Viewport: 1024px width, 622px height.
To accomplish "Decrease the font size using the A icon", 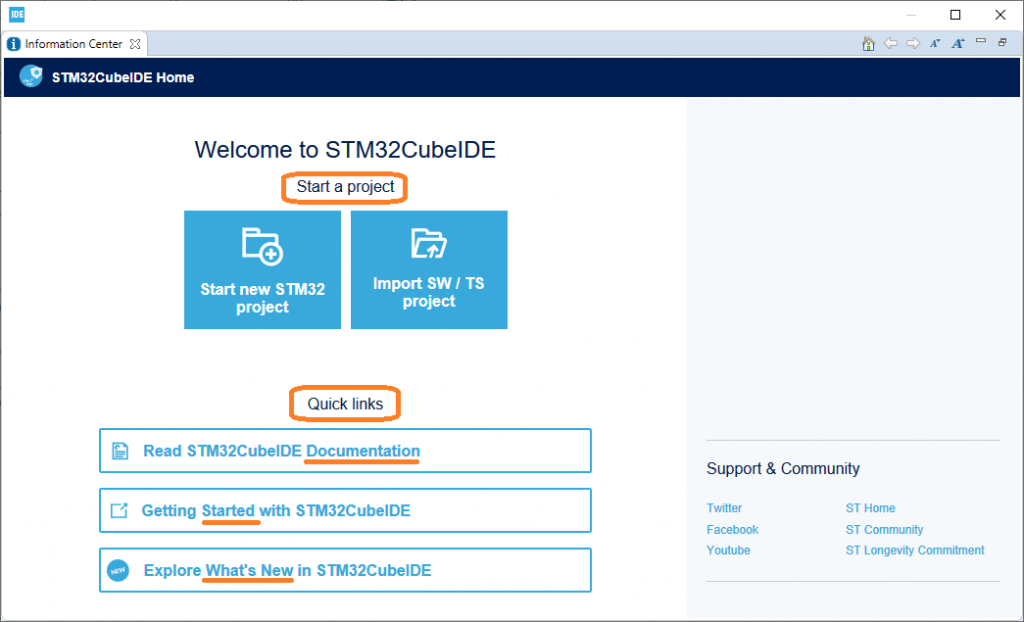I will point(934,43).
